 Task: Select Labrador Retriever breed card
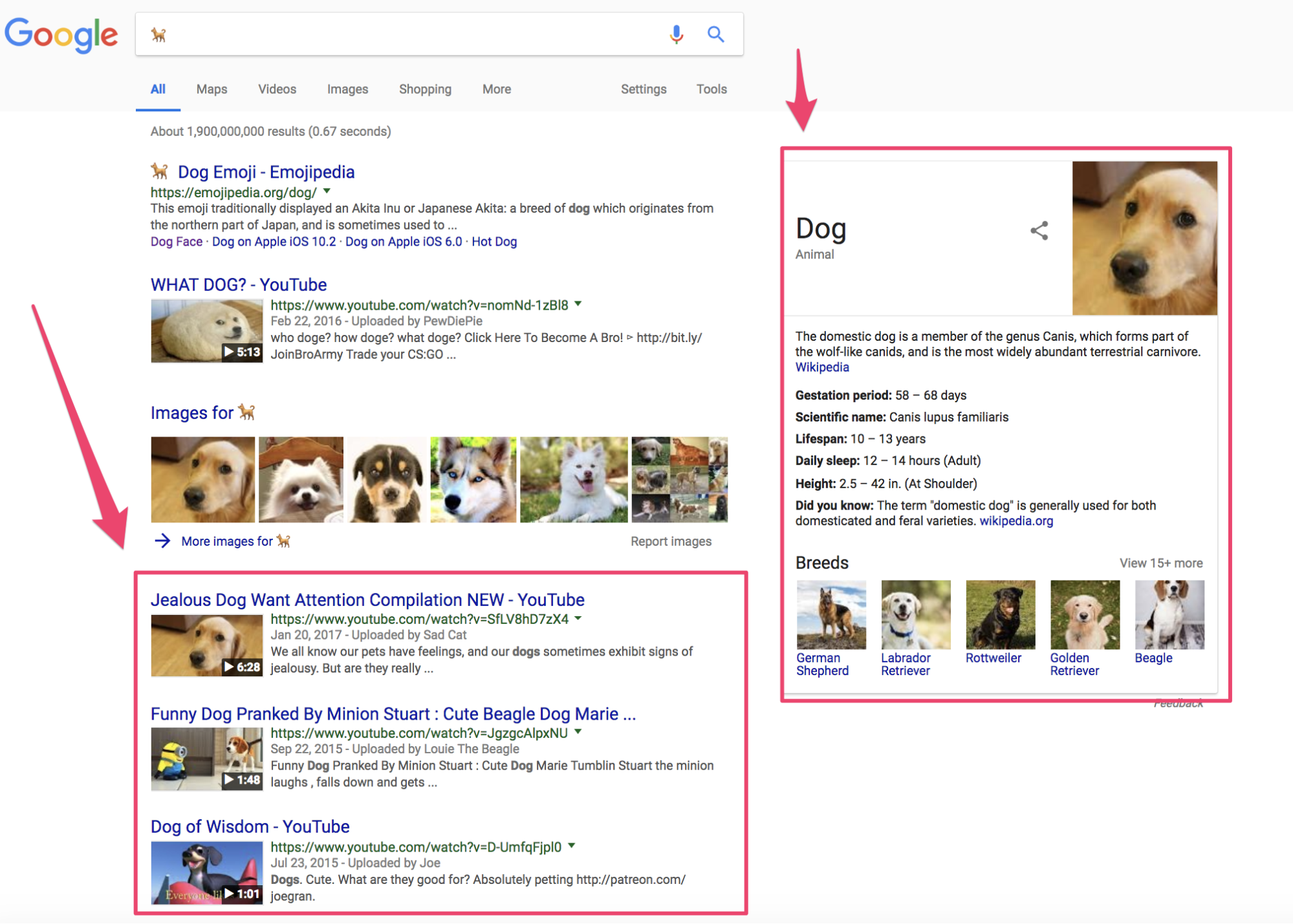[x=915, y=629]
